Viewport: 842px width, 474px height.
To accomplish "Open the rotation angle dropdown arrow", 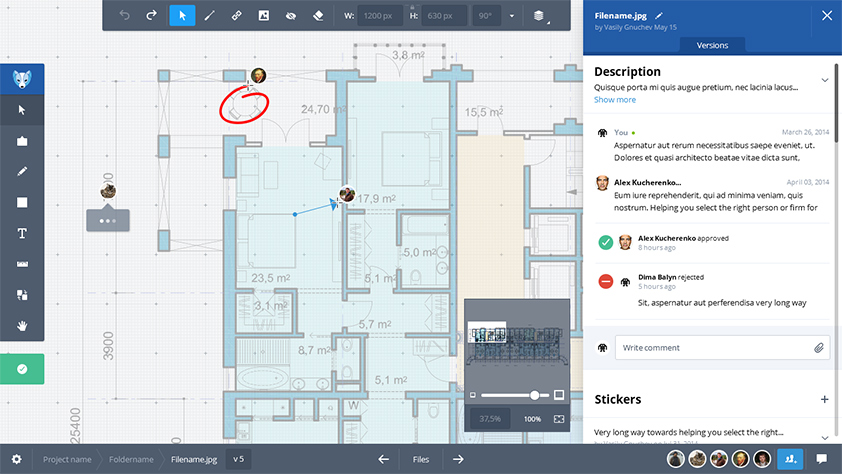I will [x=511, y=16].
